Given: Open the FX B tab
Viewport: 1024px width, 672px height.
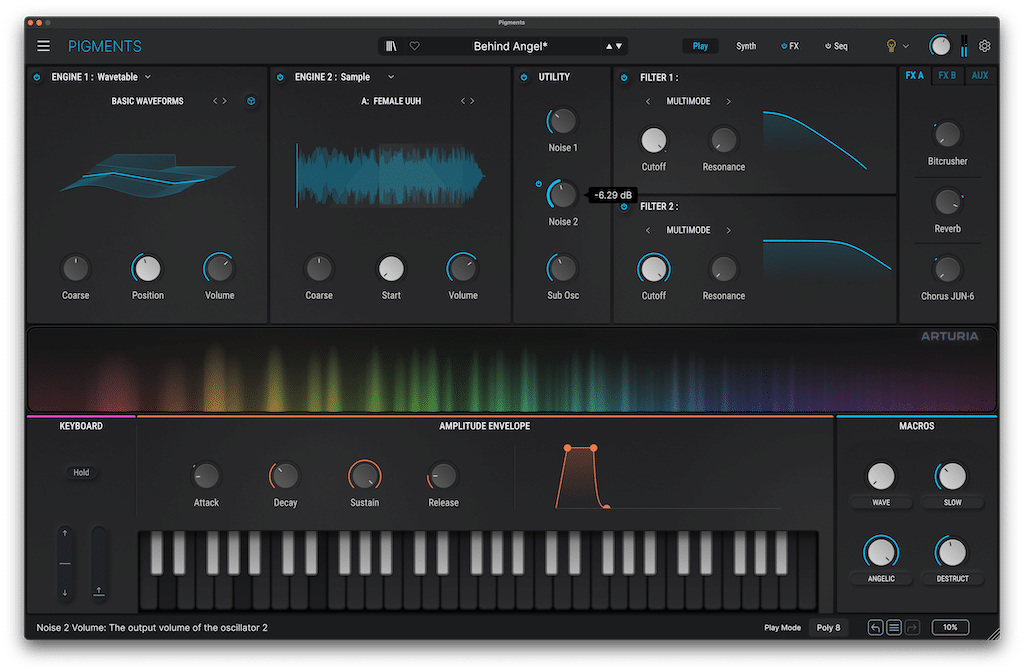Looking at the screenshot, I should [x=947, y=76].
